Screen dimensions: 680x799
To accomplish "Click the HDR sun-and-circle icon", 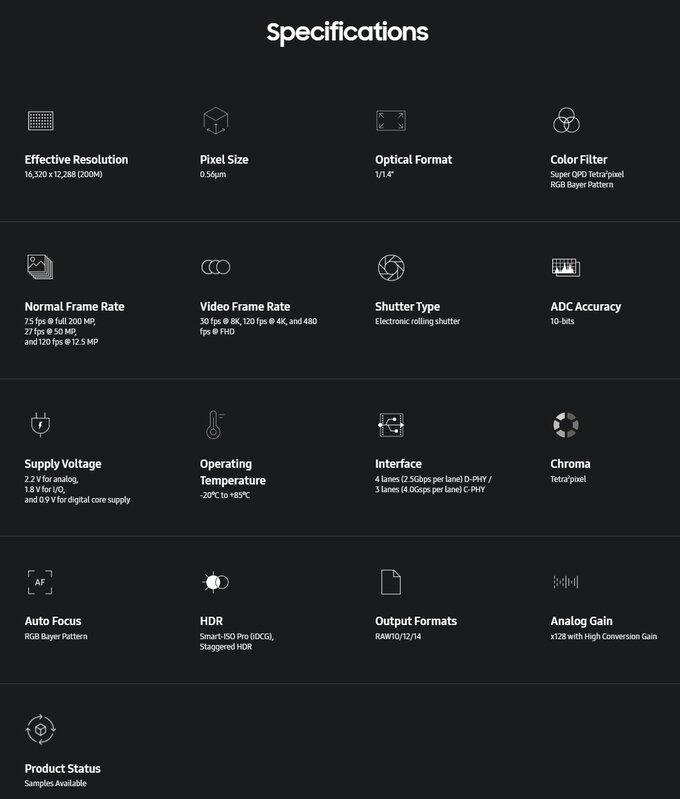I will [x=216, y=582].
